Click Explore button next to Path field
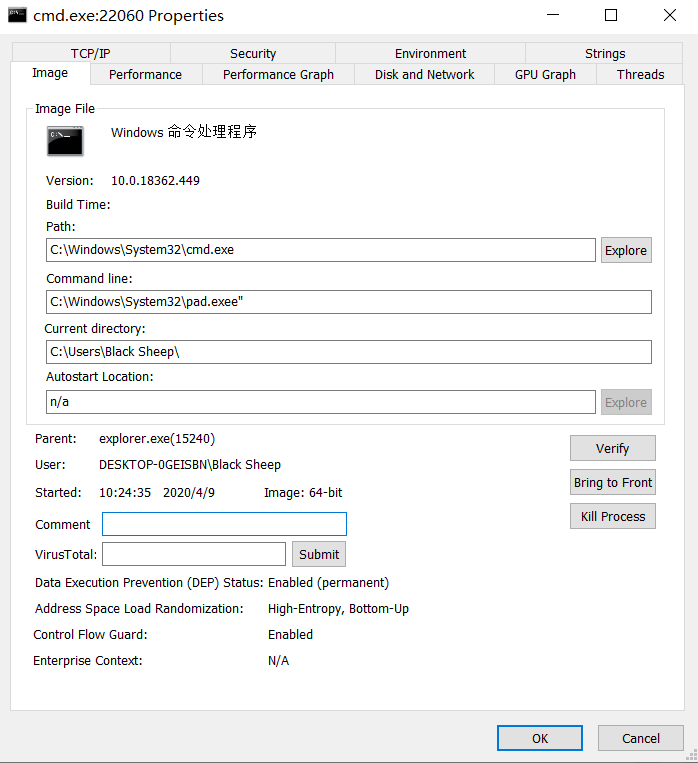The height and width of the screenshot is (763, 698). click(x=626, y=250)
